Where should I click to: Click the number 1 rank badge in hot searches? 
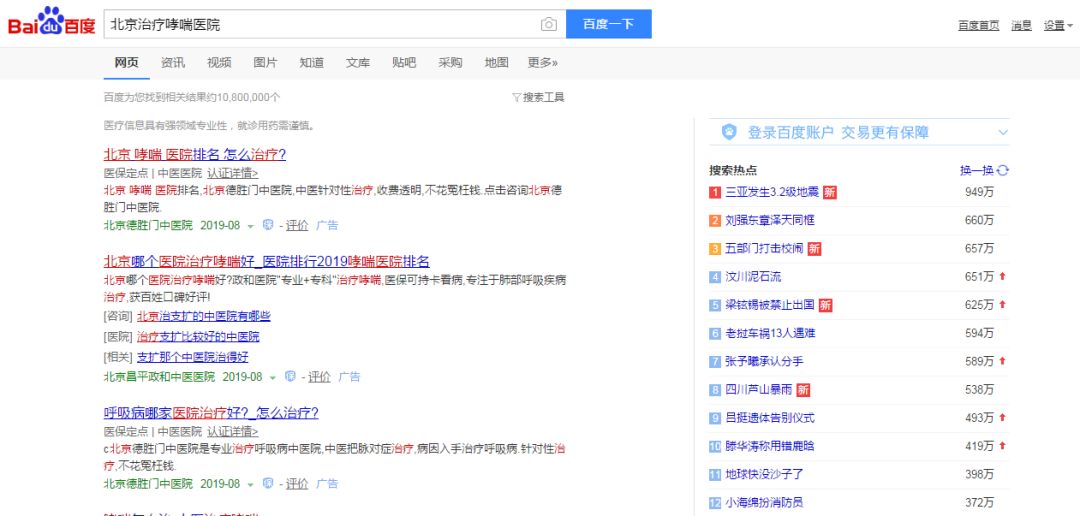[x=715, y=192]
